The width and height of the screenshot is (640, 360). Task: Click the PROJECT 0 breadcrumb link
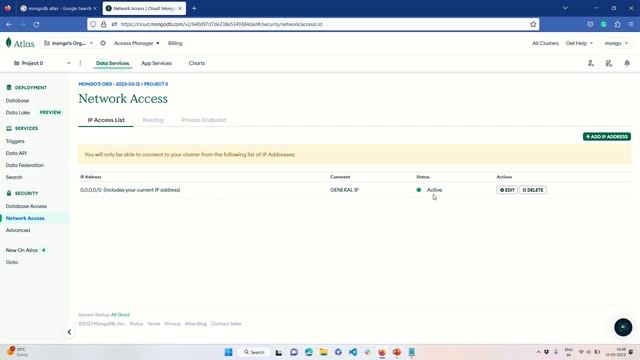coord(156,84)
